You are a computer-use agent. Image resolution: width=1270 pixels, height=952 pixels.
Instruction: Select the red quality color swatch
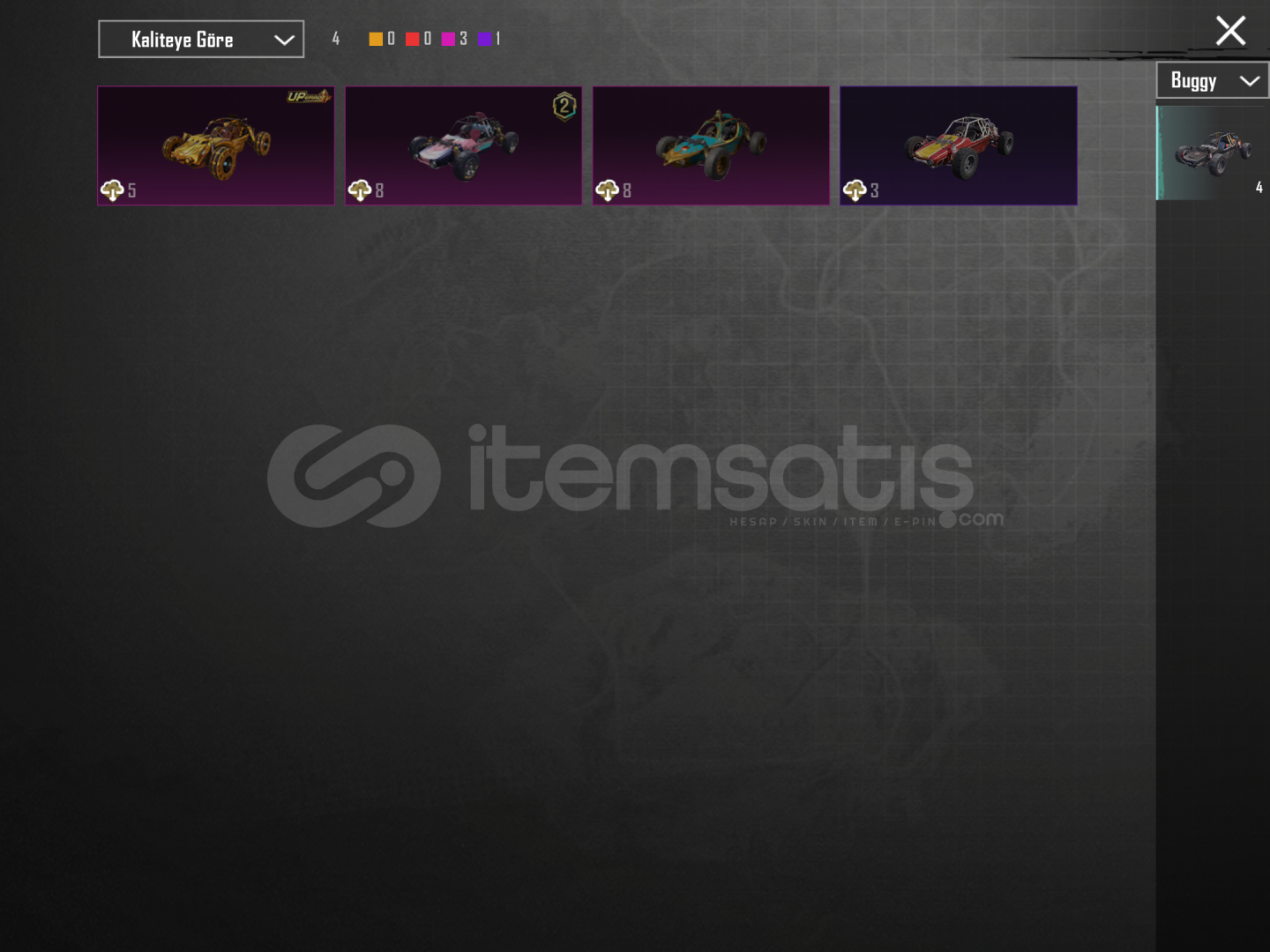point(412,39)
